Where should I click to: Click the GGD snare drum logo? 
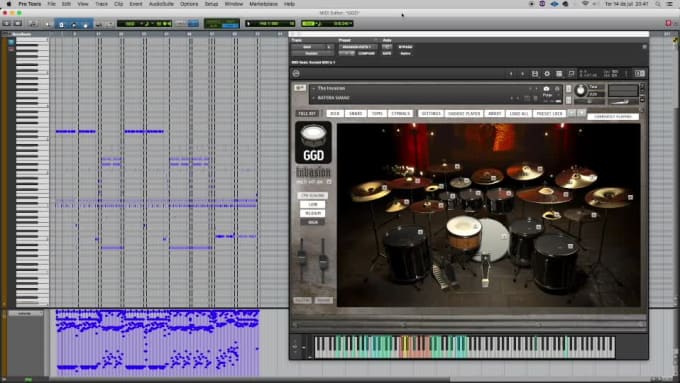(x=314, y=142)
